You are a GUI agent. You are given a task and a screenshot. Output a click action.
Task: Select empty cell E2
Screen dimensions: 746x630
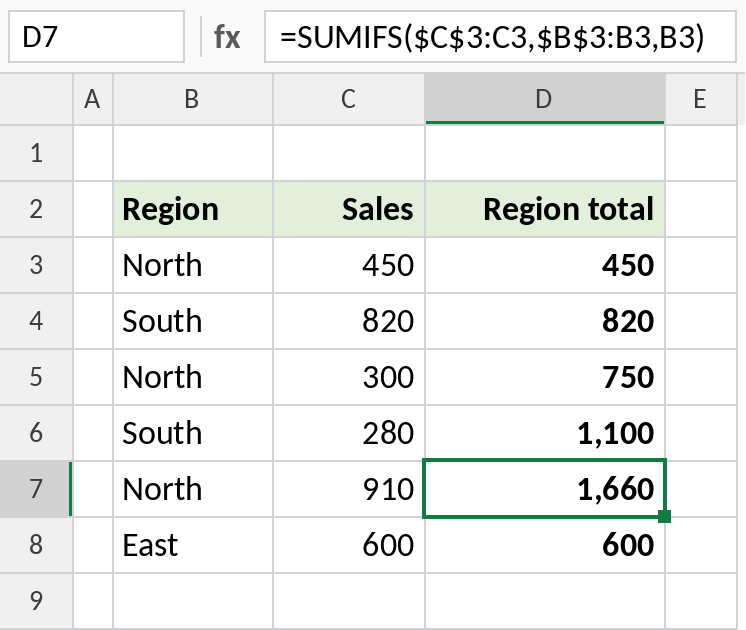tap(700, 209)
